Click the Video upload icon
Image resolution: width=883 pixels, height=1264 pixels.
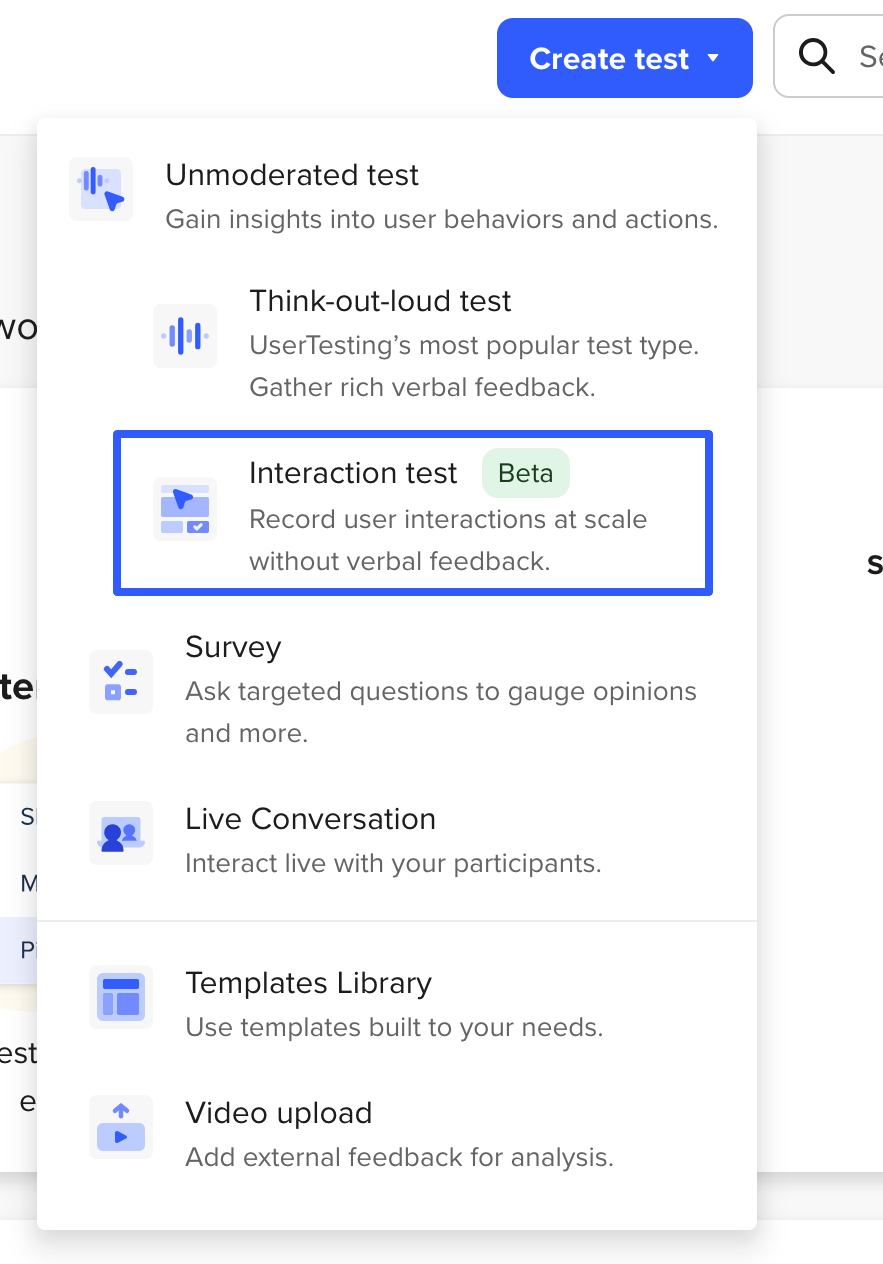121,1126
